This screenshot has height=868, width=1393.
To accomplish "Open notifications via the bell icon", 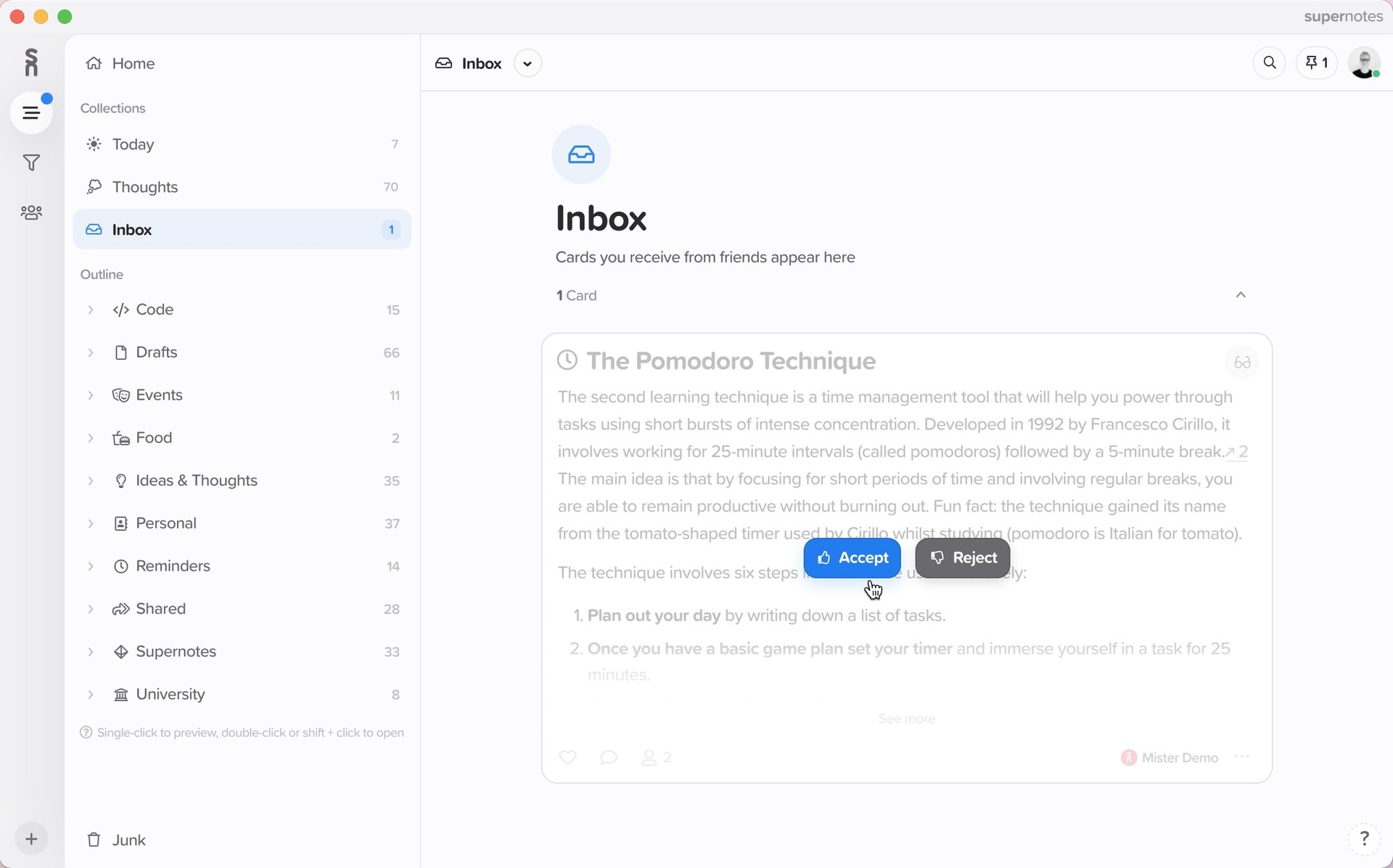I will [x=1315, y=62].
